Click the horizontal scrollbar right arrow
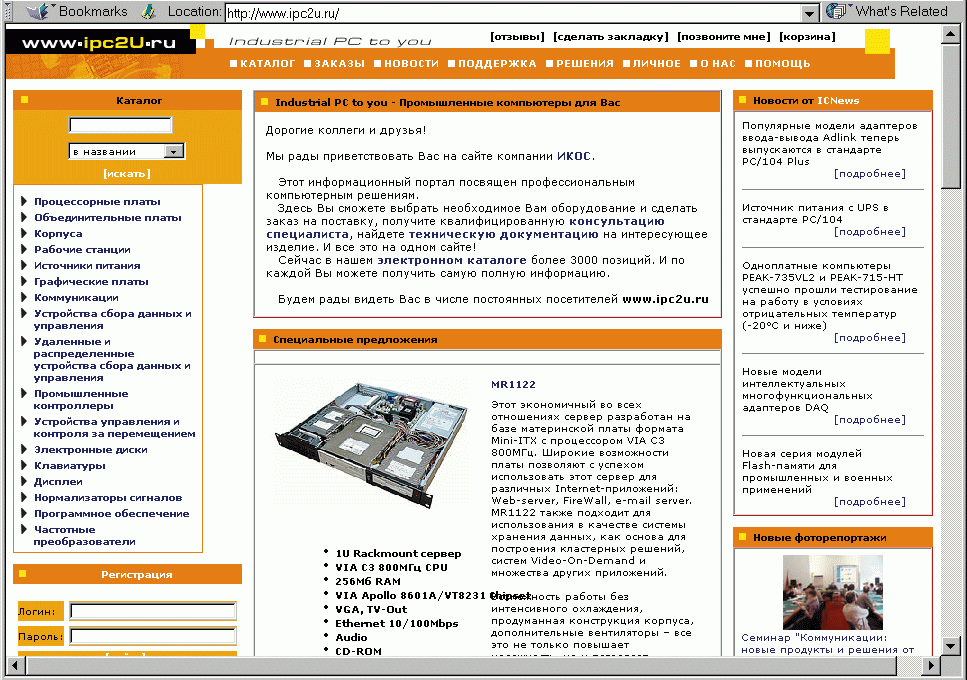967x680 pixels. pos(932,665)
